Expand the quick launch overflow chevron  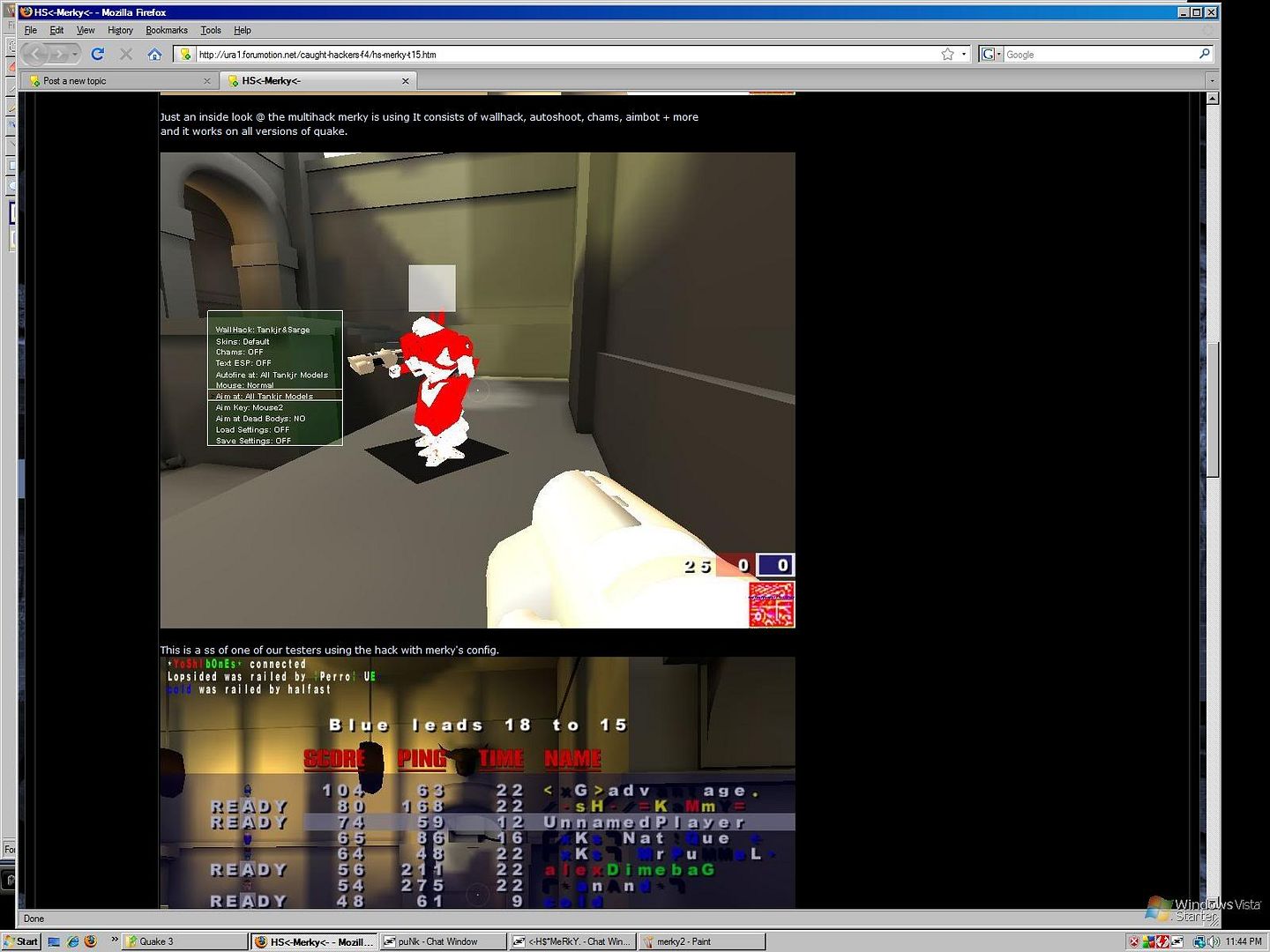115,941
